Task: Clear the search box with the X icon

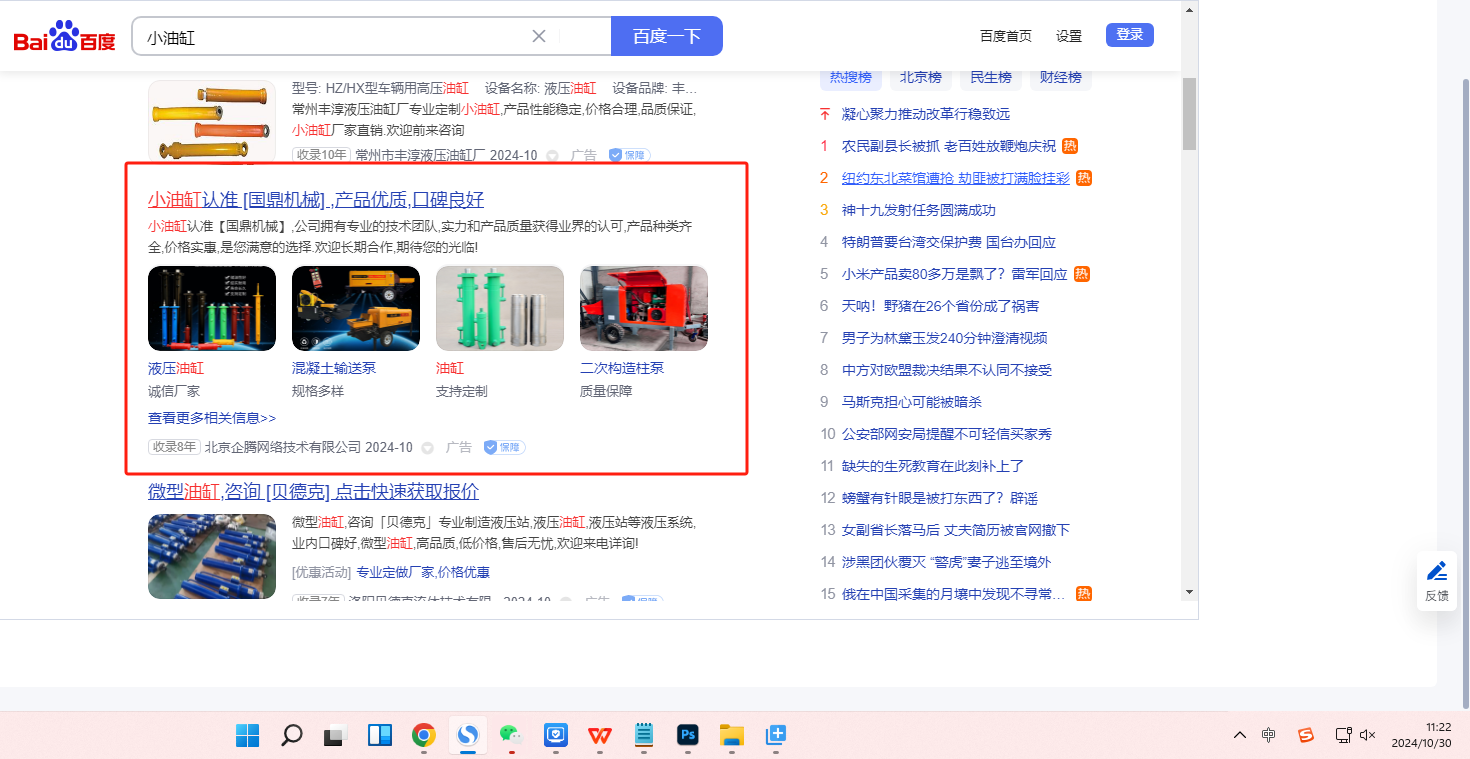Action: [x=539, y=37]
